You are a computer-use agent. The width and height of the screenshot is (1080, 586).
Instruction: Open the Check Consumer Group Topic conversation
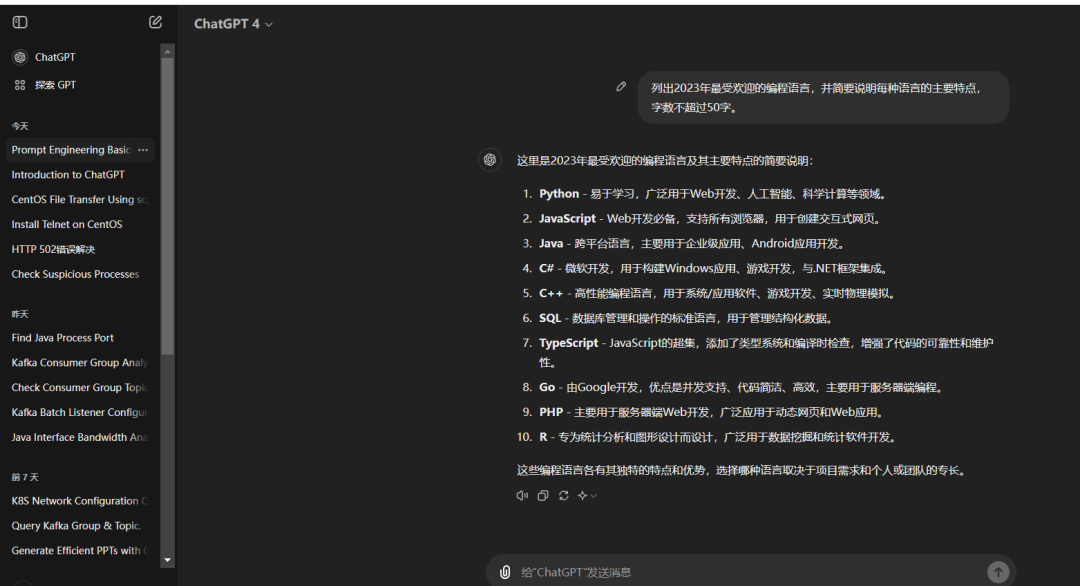pyautogui.click(x=80, y=387)
